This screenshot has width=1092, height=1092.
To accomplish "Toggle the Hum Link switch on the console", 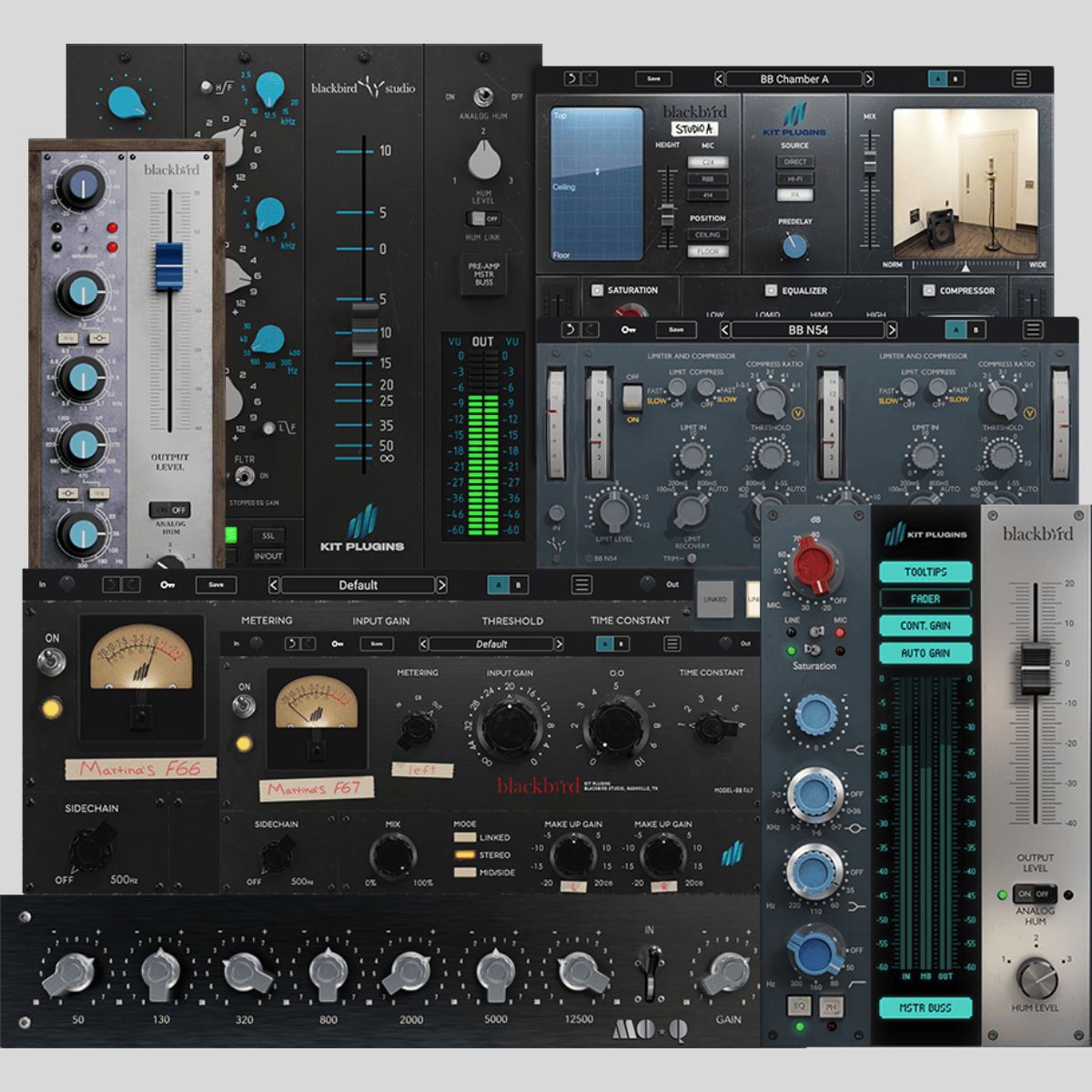I will click(x=483, y=218).
